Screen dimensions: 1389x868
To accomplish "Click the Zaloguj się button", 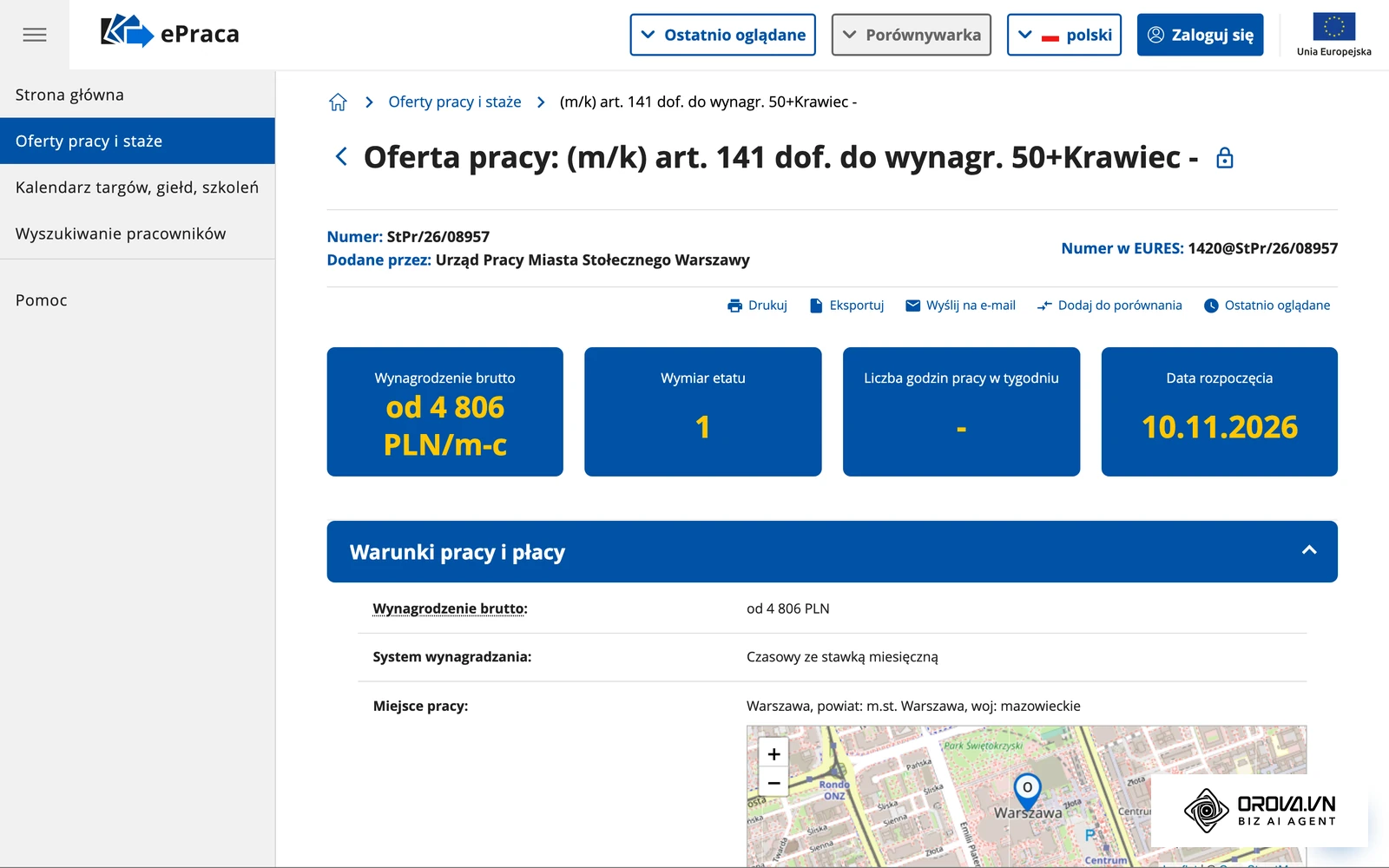I will pos(1200,35).
